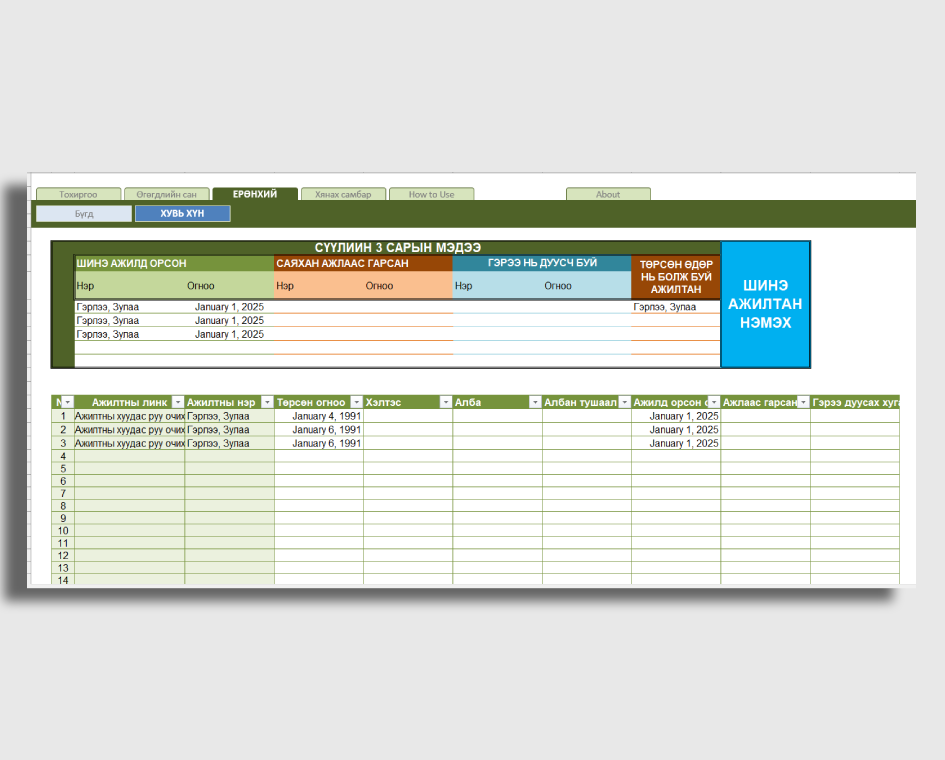Follow third row Ажилтны хуудас руу очих link

(129, 443)
